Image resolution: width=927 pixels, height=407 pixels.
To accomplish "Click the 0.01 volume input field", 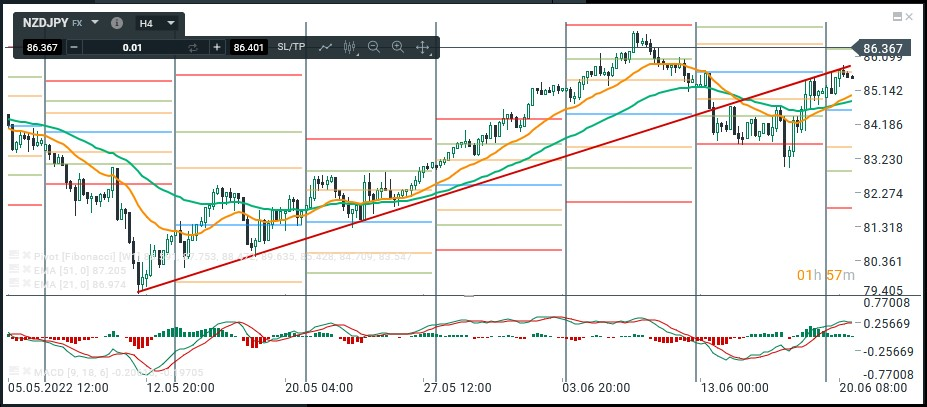I will (132, 47).
